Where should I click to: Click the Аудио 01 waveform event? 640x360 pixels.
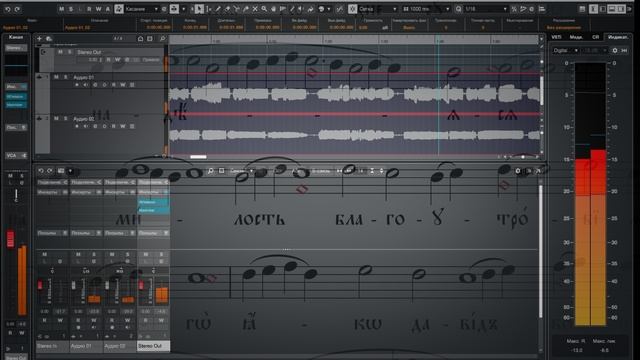pyautogui.click(x=354, y=93)
